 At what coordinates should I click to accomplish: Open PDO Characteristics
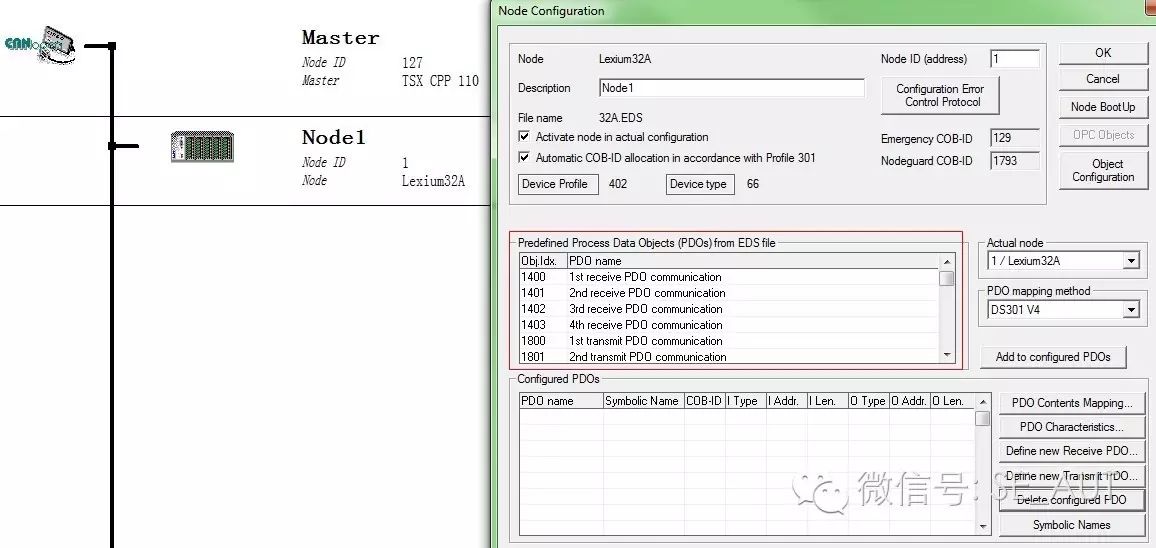1072,427
